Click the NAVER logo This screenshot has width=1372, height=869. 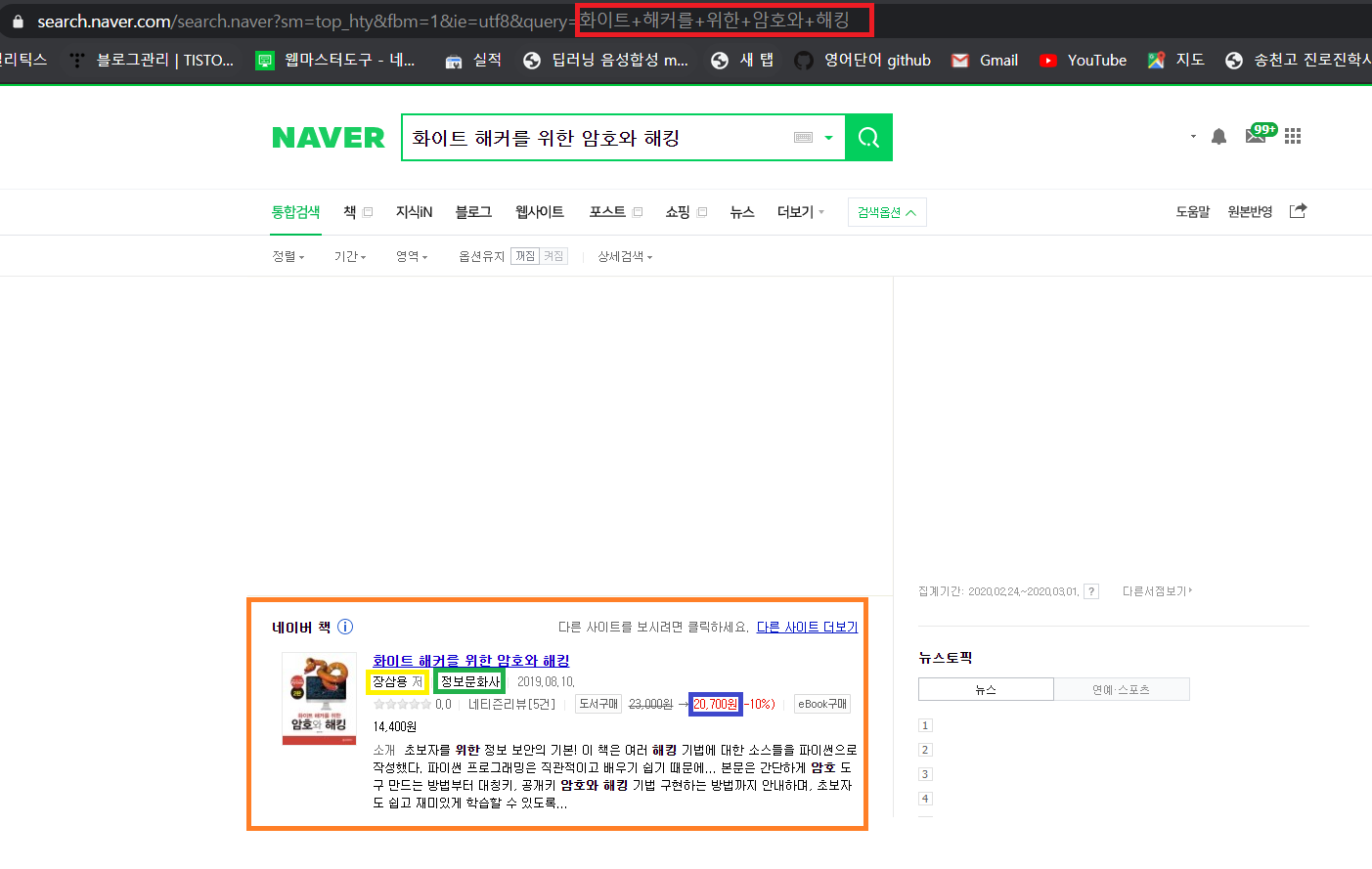tap(329, 138)
